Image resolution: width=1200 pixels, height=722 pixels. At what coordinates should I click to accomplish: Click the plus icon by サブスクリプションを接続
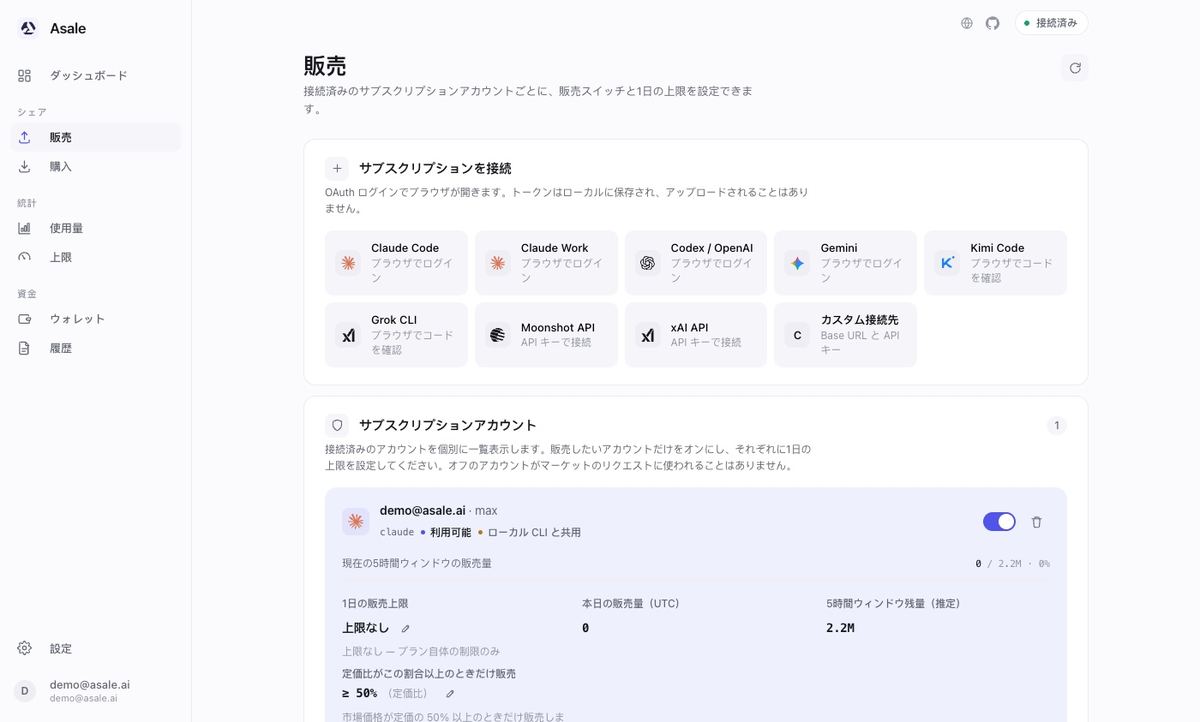337,168
